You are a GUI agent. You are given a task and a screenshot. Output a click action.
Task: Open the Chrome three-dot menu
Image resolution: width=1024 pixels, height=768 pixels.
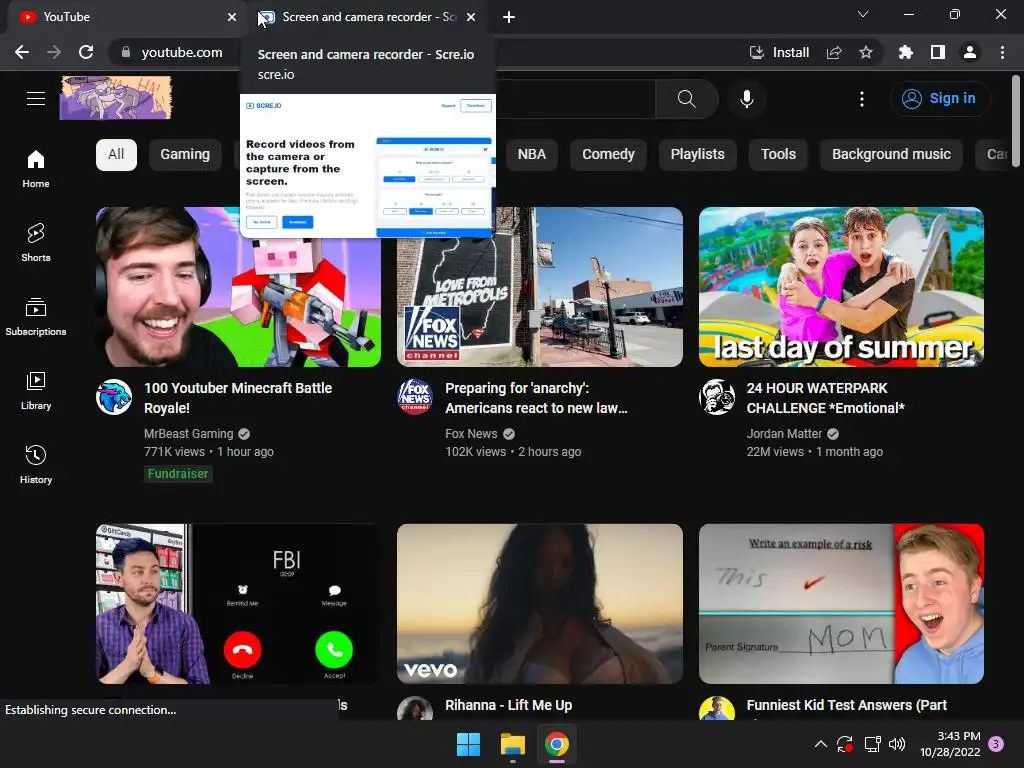(x=1002, y=52)
